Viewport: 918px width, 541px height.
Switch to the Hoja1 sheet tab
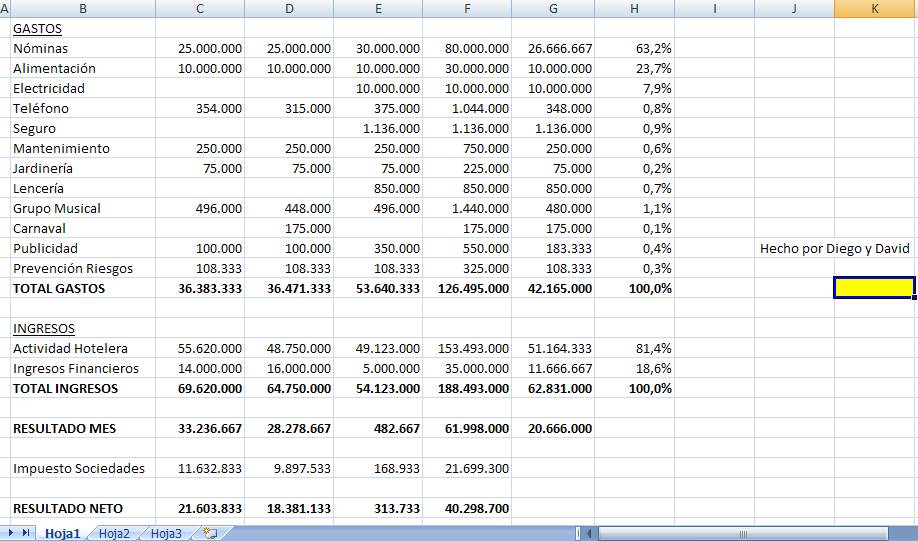tap(63, 533)
